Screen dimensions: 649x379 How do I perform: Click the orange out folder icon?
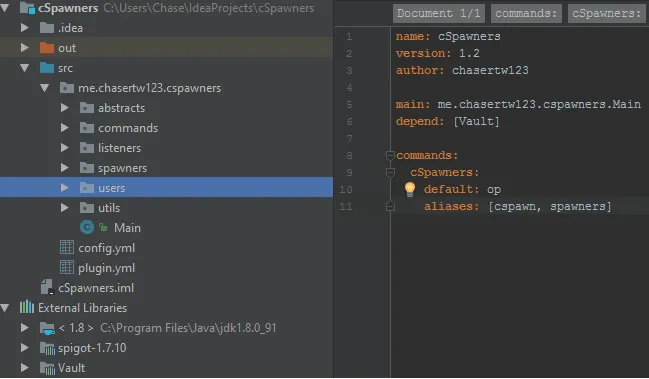coord(47,48)
